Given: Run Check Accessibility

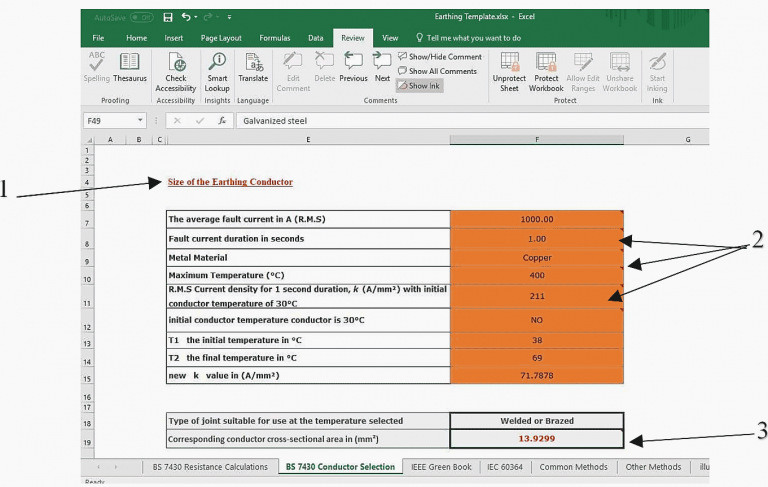Looking at the screenshot, I should click(176, 72).
